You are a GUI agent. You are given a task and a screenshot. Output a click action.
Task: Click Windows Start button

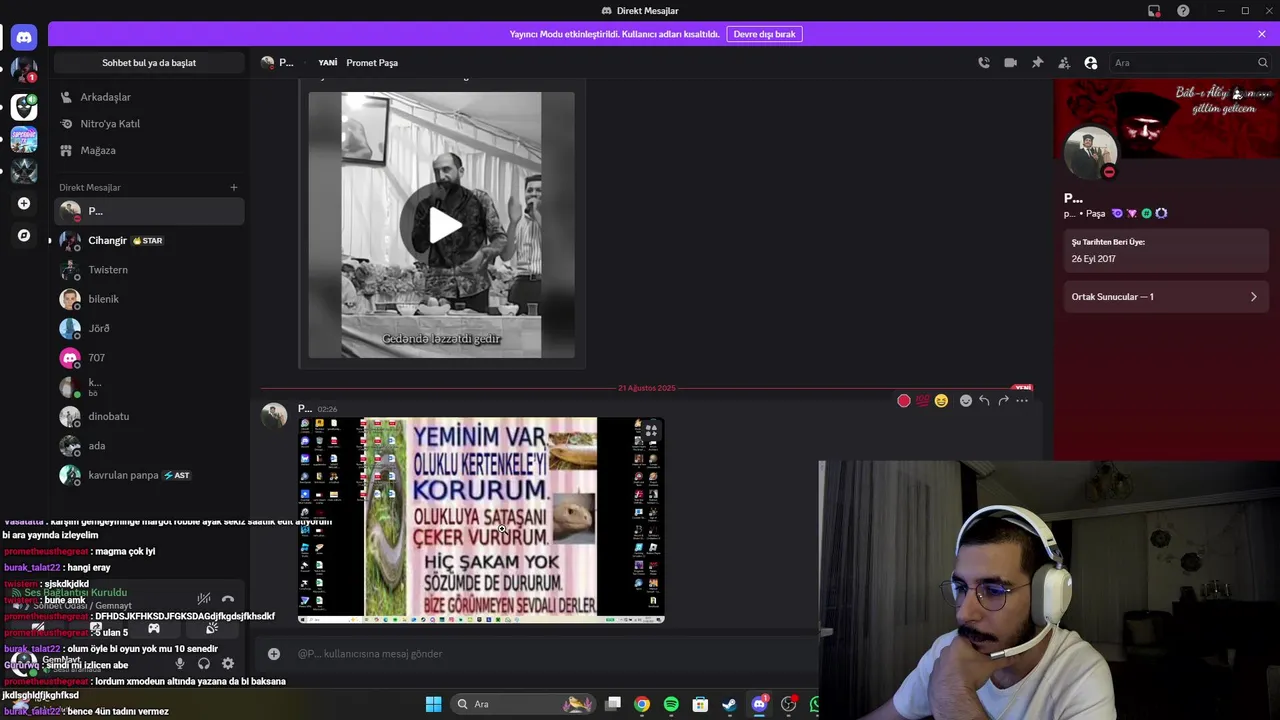pyautogui.click(x=433, y=704)
